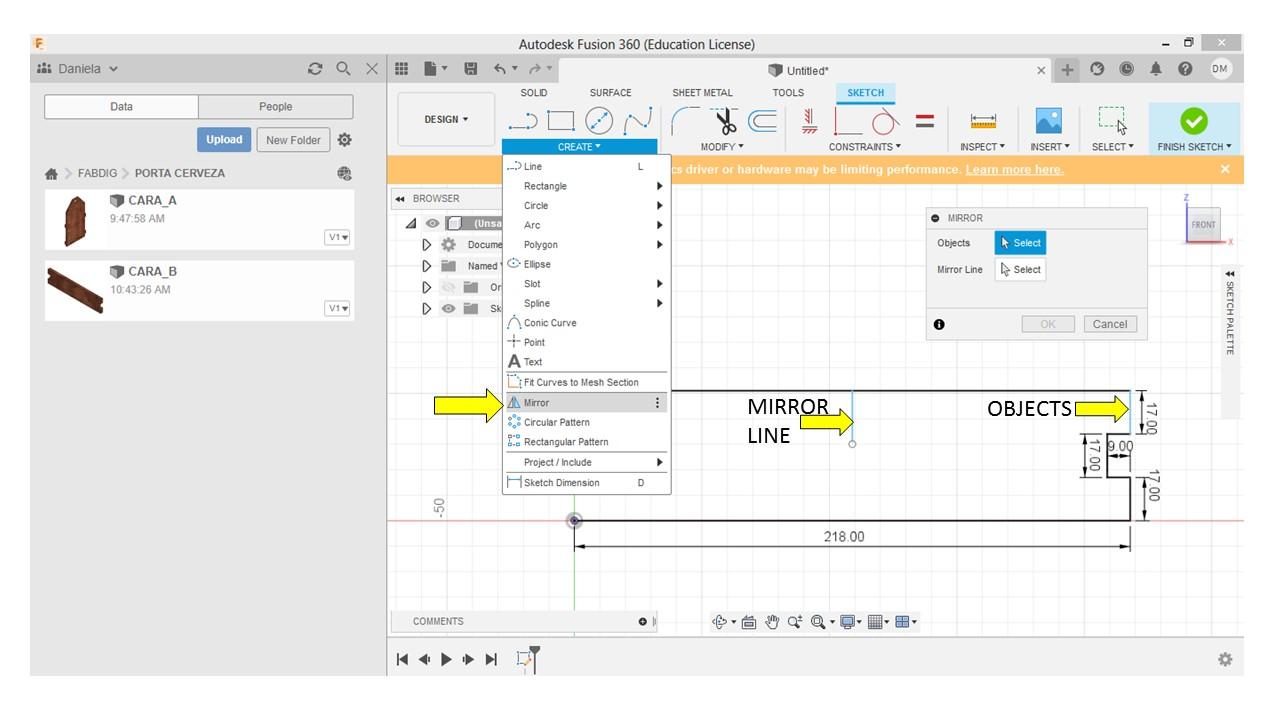Click Select button for Mirror Line
This screenshot has height=720, width=1280.
(1020, 269)
